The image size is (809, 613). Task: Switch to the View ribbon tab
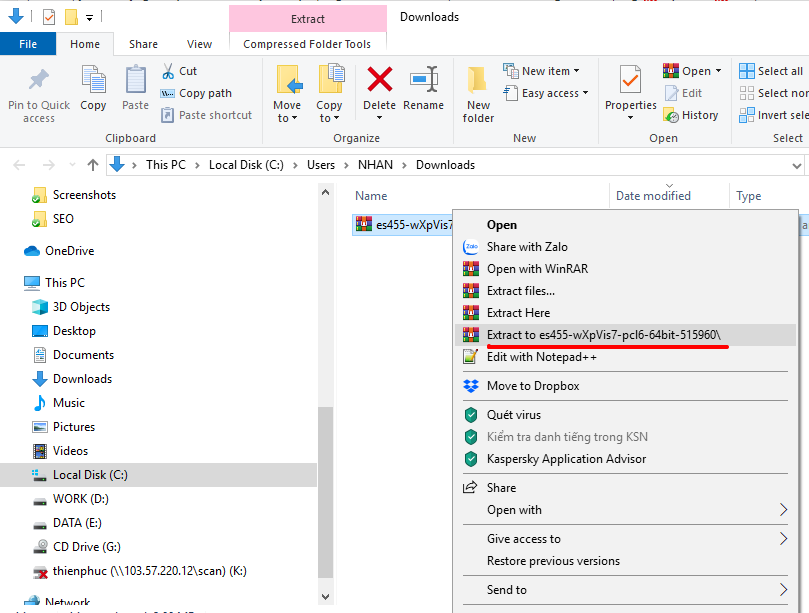click(x=199, y=44)
